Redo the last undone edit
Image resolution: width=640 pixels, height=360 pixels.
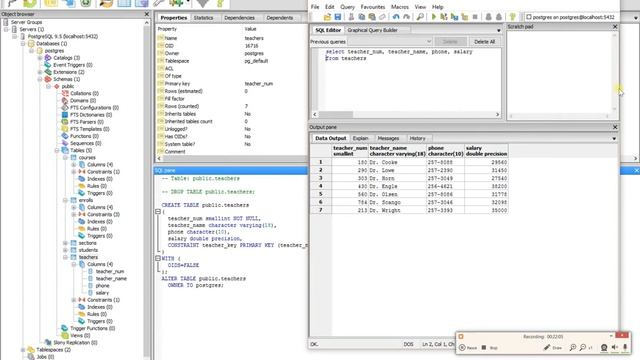coord(406,17)
